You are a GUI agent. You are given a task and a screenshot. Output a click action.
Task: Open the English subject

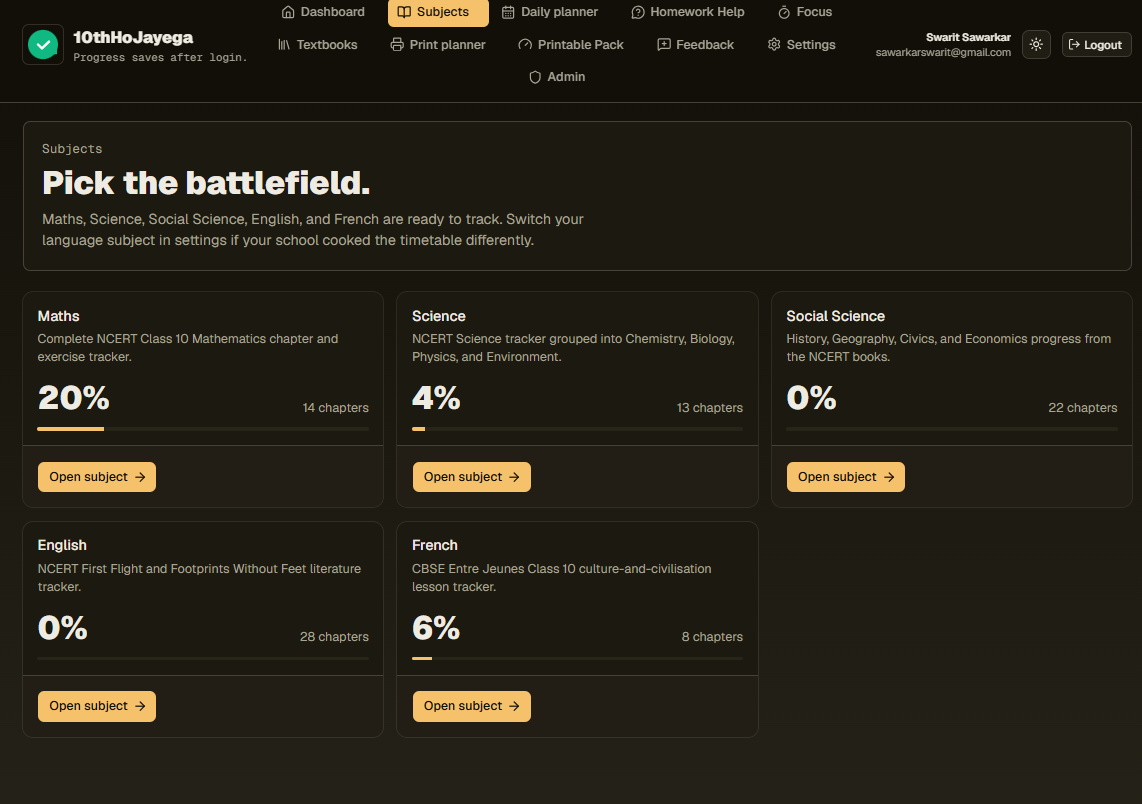pyautogui.click(x=97, y=706)
